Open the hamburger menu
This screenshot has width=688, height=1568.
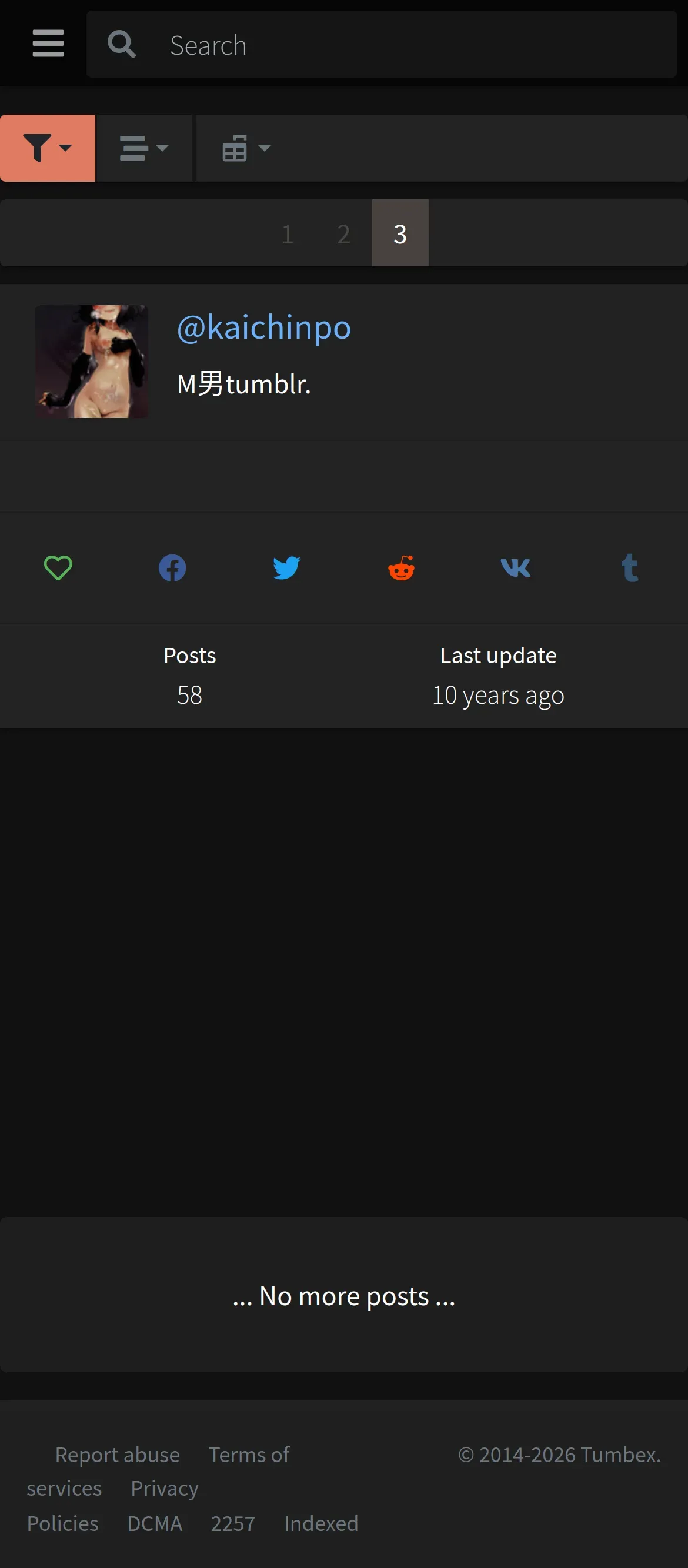[x=48, y=44]
